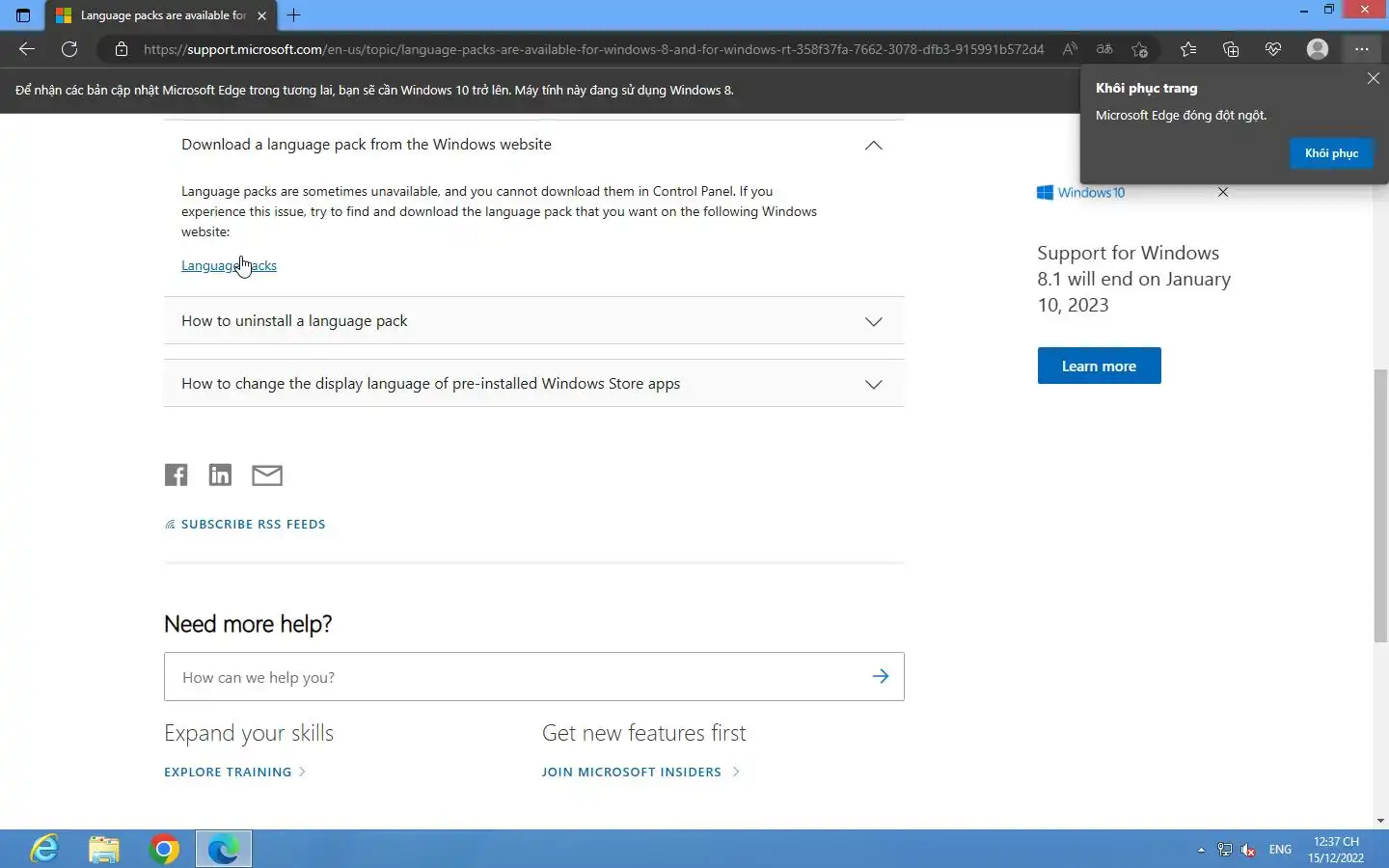
Task: Close the Windows 10 promo banner
Action: tap(1223, 192)
